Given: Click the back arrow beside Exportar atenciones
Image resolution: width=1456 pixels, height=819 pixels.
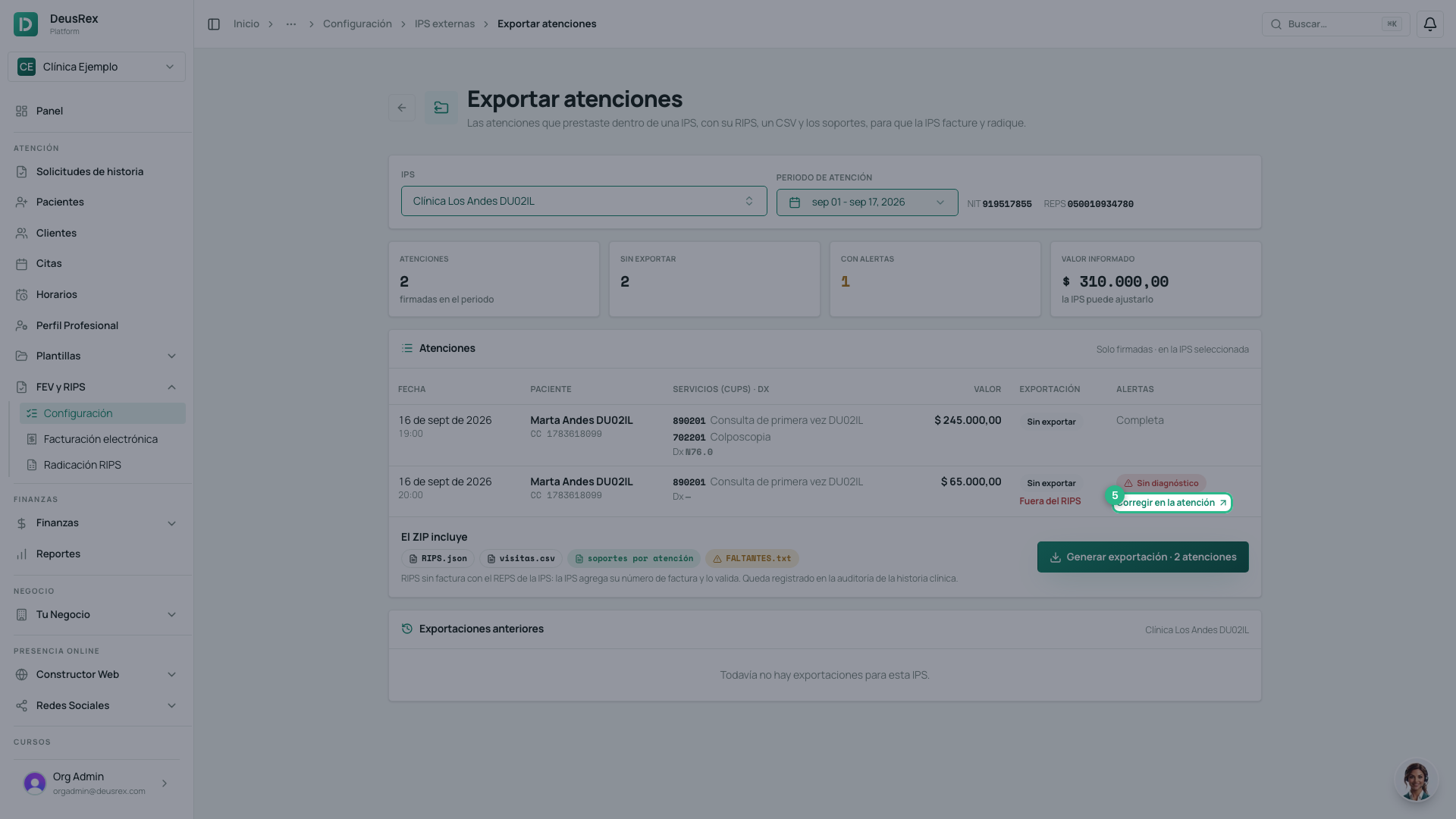Looking at the screenshot, I should coord(402,108).
